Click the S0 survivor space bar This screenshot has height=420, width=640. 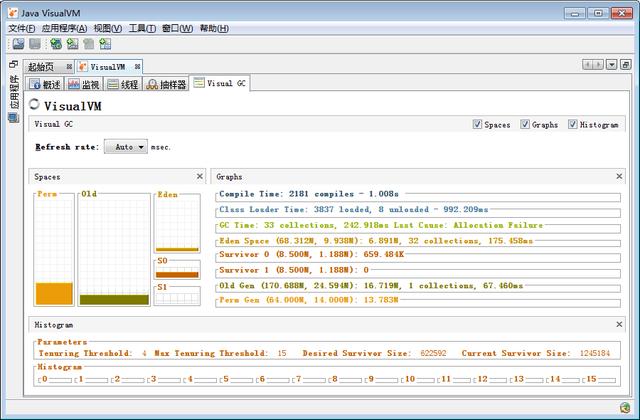177,275
